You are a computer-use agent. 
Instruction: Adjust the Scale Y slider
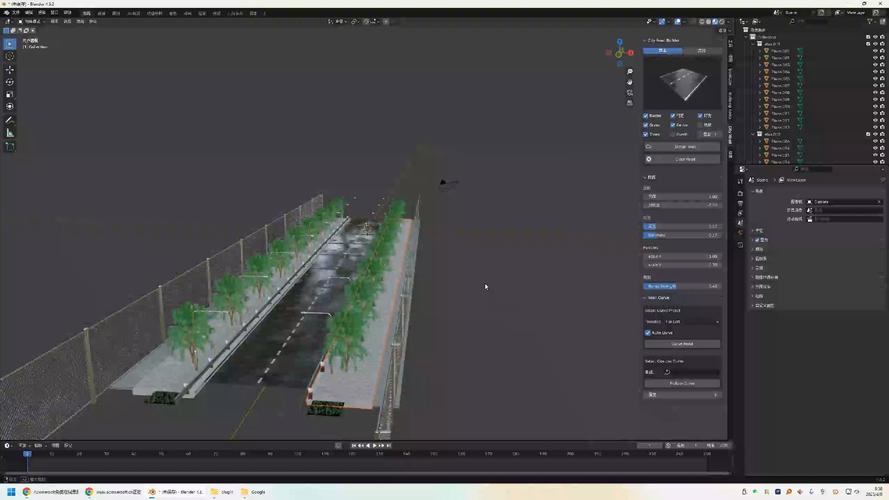[683, 265]
